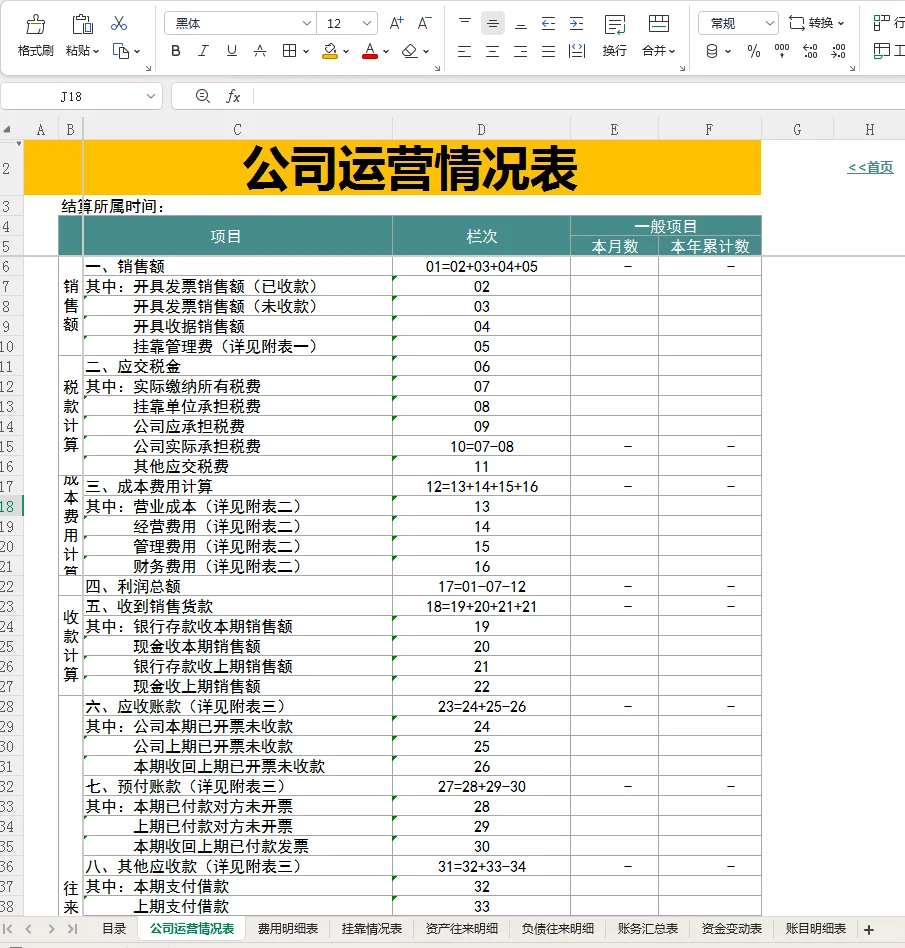This screenshot has width=905, height=948.
Task: Click the eraser clear-format icon
Action: point(410,51)
